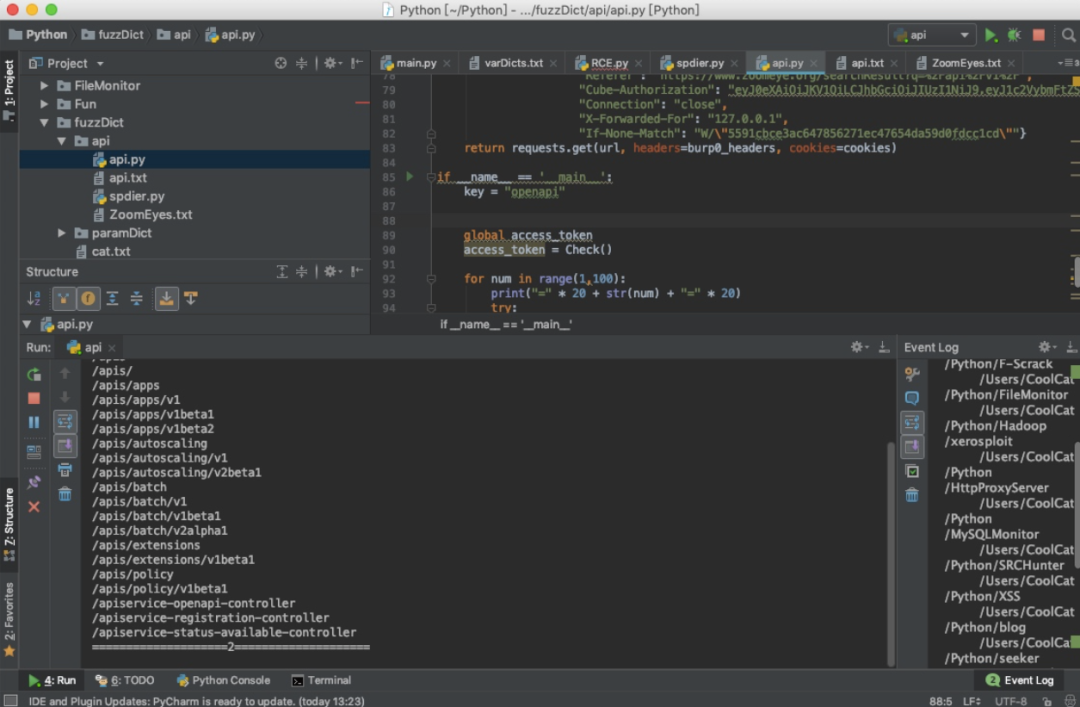Image resolution: width=1080 pixels, height=707 pixels.
Task: Toggle soft-wrap in Run console
Action: pos(65,421)
